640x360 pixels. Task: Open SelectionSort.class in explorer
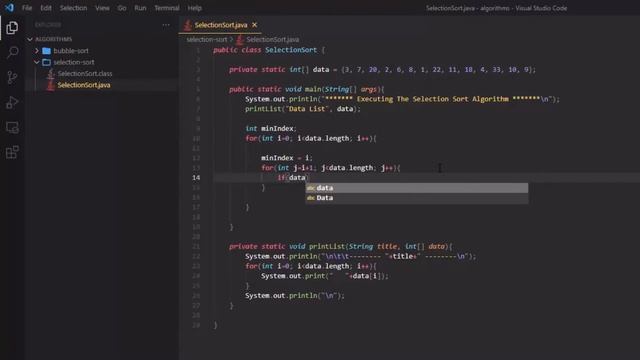(x=85, y=74)
